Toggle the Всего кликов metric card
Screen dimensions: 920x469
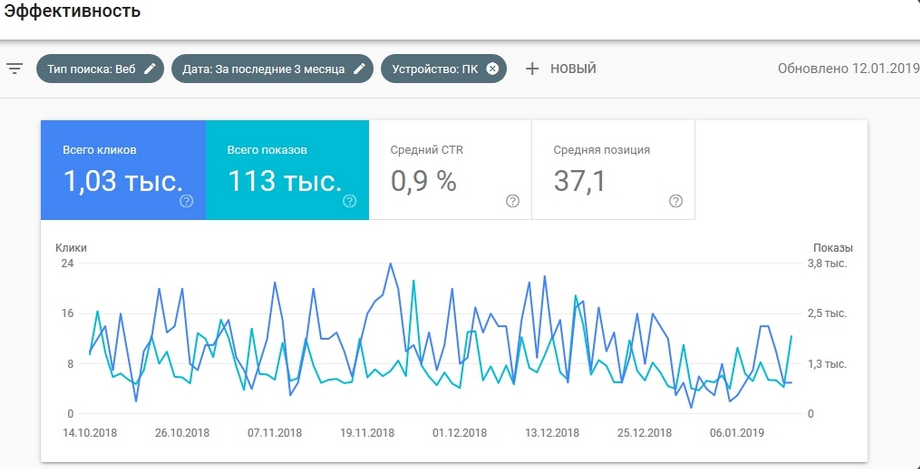point(123,170)
